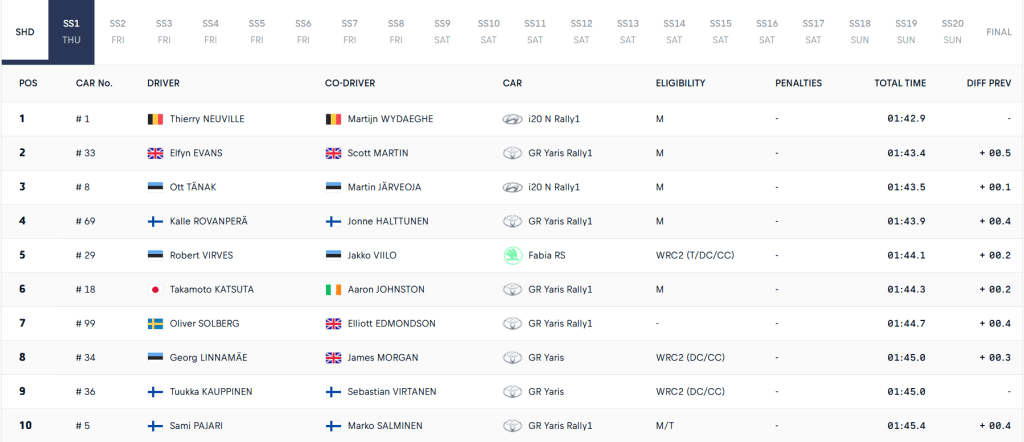Open the SS20 Sunday stage tab
Viewport: 1024px width, 442px height.
952,31
